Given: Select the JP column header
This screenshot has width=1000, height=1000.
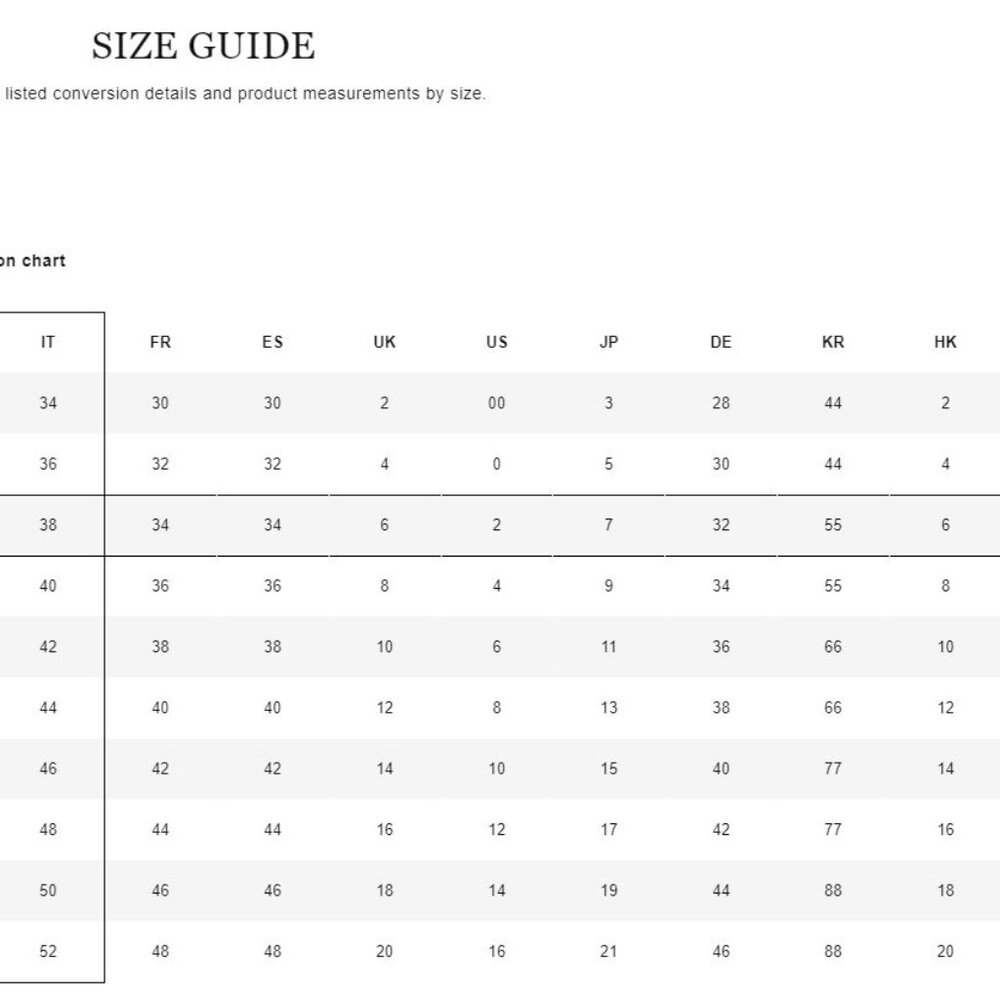Looking at the screenshot, I should point(609,342).
